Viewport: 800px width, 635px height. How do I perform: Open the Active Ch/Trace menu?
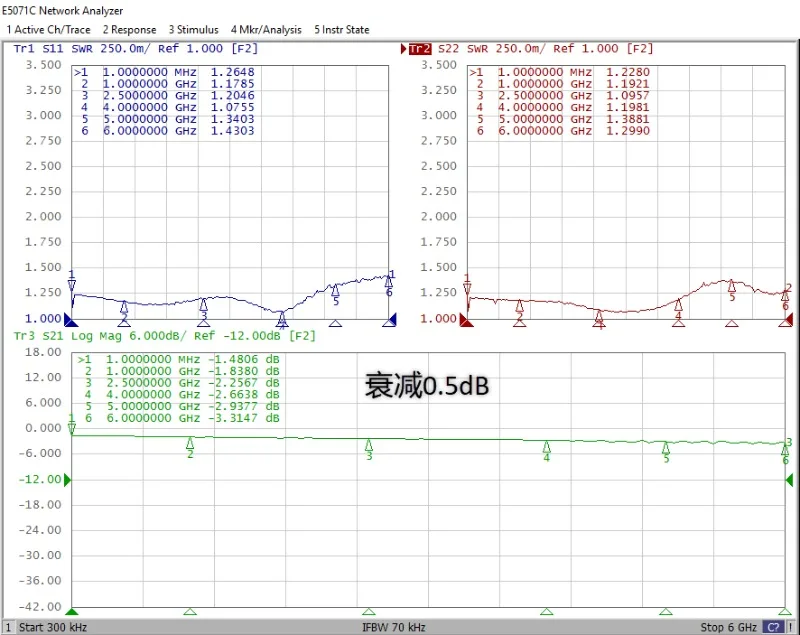(x=48, y=30)
